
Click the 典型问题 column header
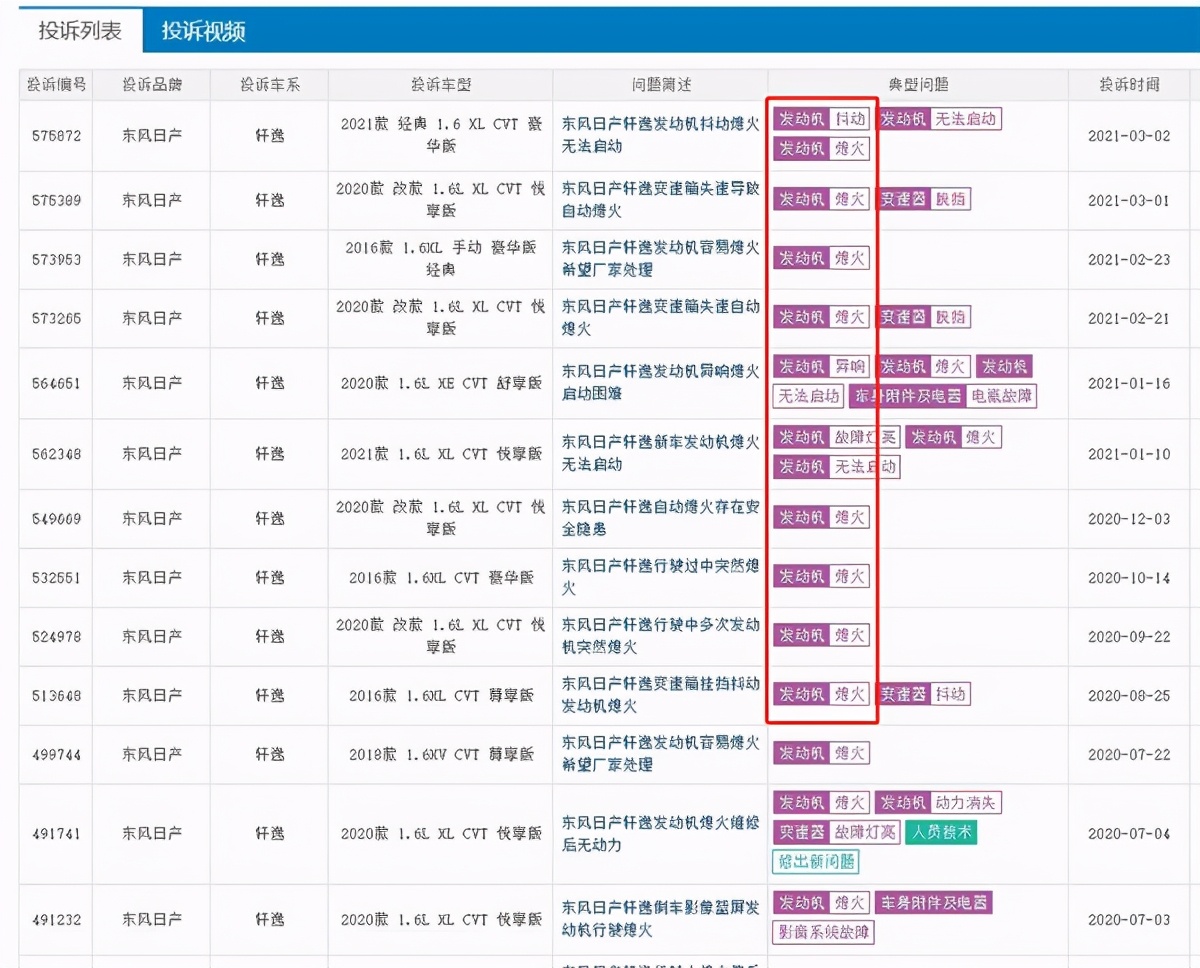point(918,85)
